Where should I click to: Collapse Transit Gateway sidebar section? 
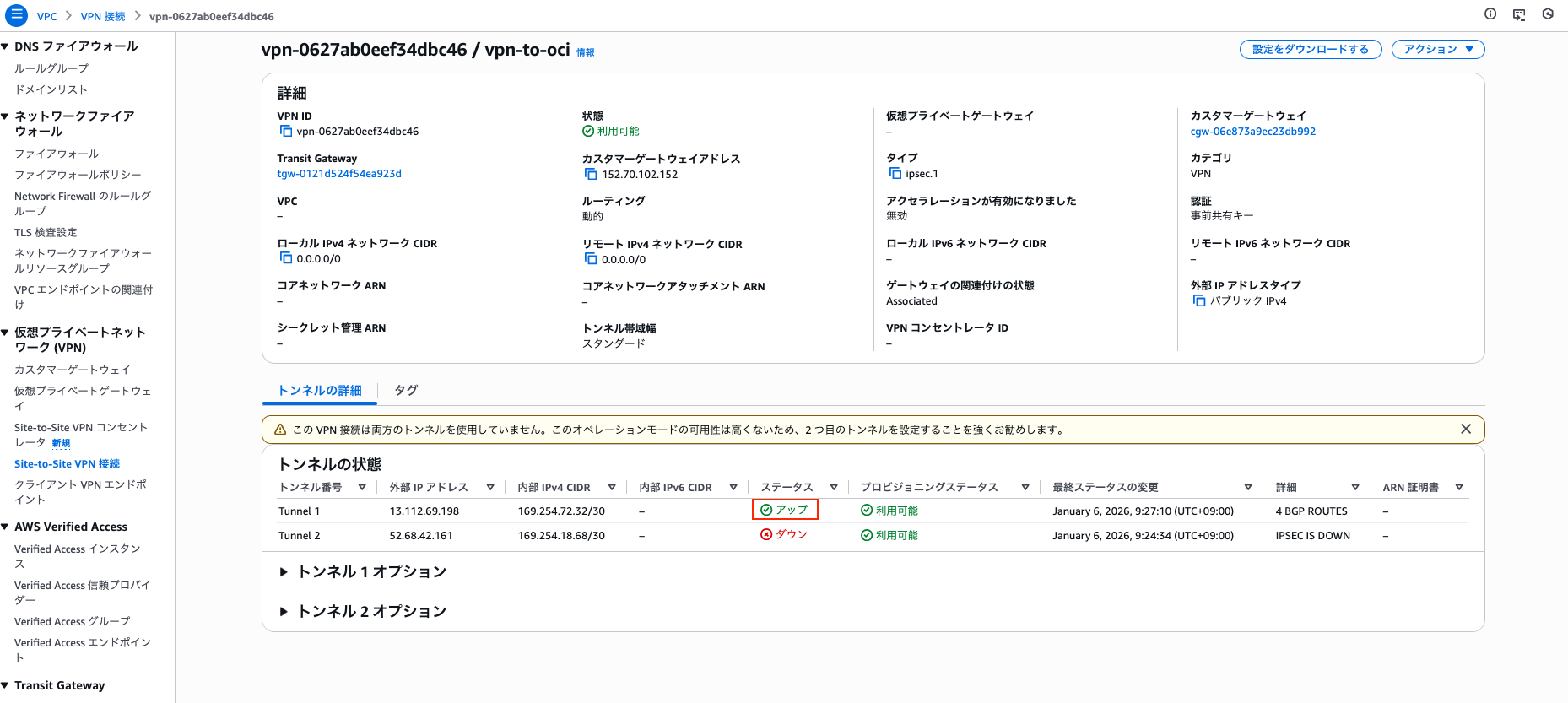click(x=5, y=685)
